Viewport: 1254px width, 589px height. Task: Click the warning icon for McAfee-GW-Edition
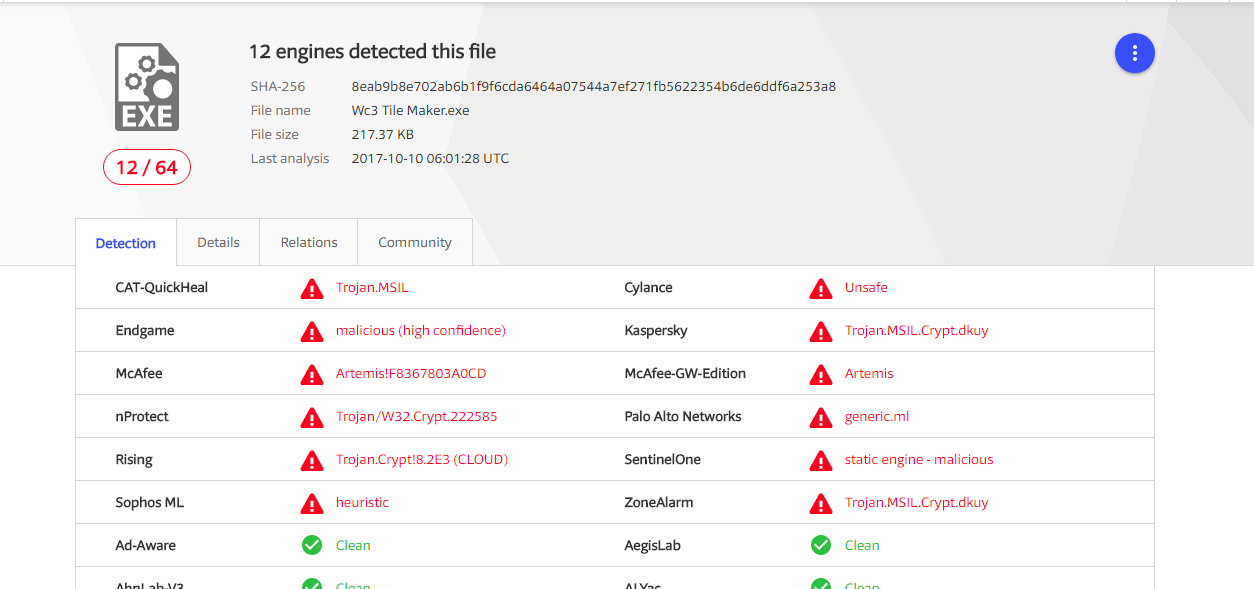[x=821, y=374]
